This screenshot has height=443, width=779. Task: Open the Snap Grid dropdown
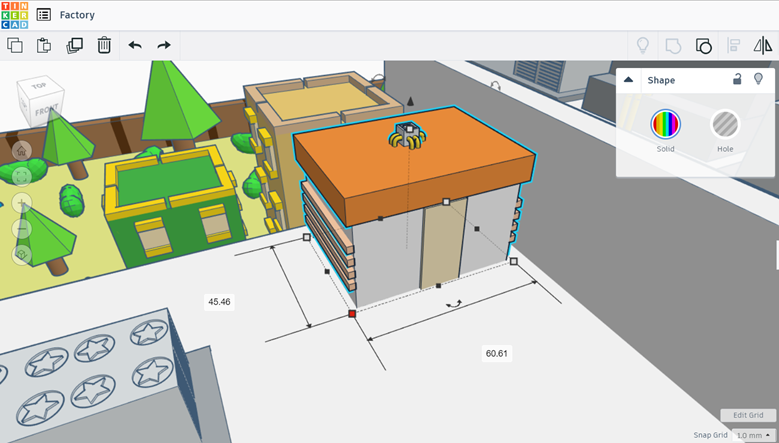[x=754, y=436]
